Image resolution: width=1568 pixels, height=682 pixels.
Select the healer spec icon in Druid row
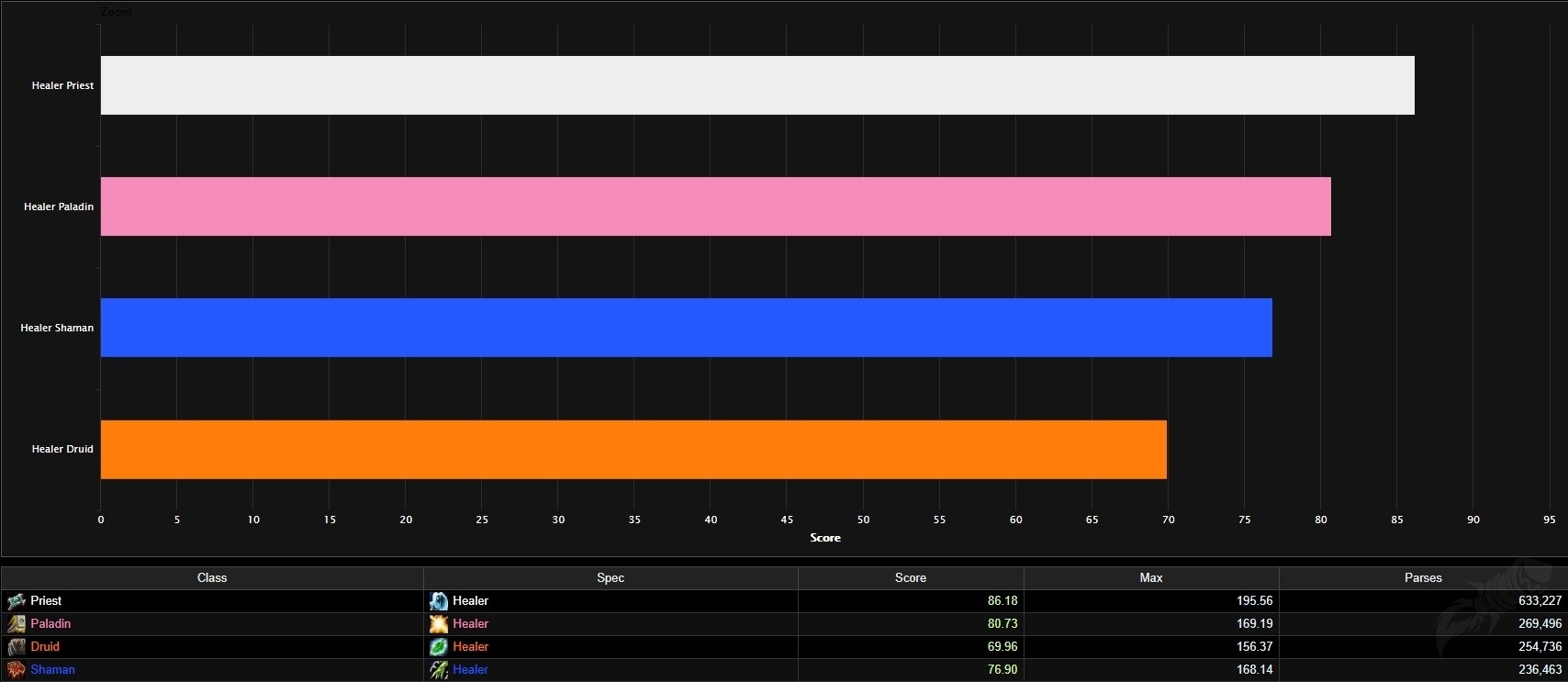(x=439, y=647)
